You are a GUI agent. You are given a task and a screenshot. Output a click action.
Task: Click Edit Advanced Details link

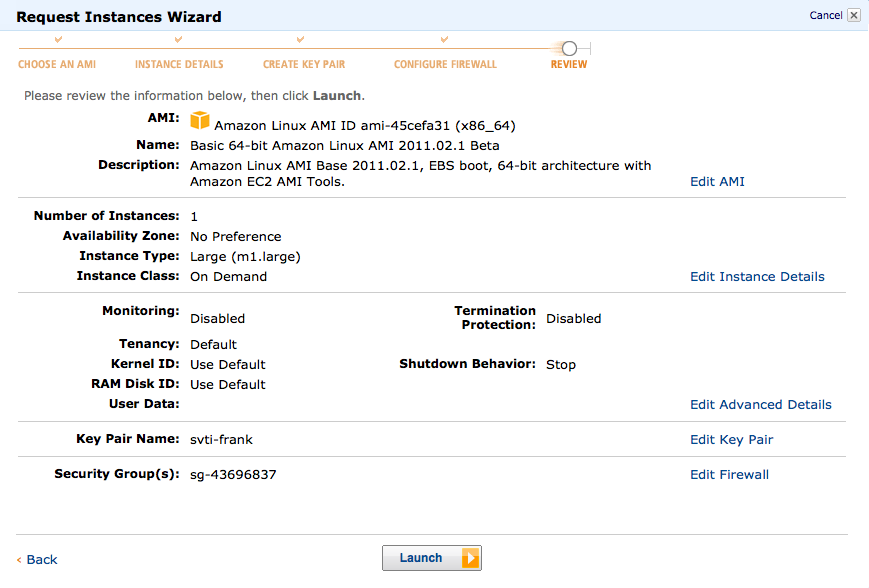pyautogui.click(x=760, y=405)
